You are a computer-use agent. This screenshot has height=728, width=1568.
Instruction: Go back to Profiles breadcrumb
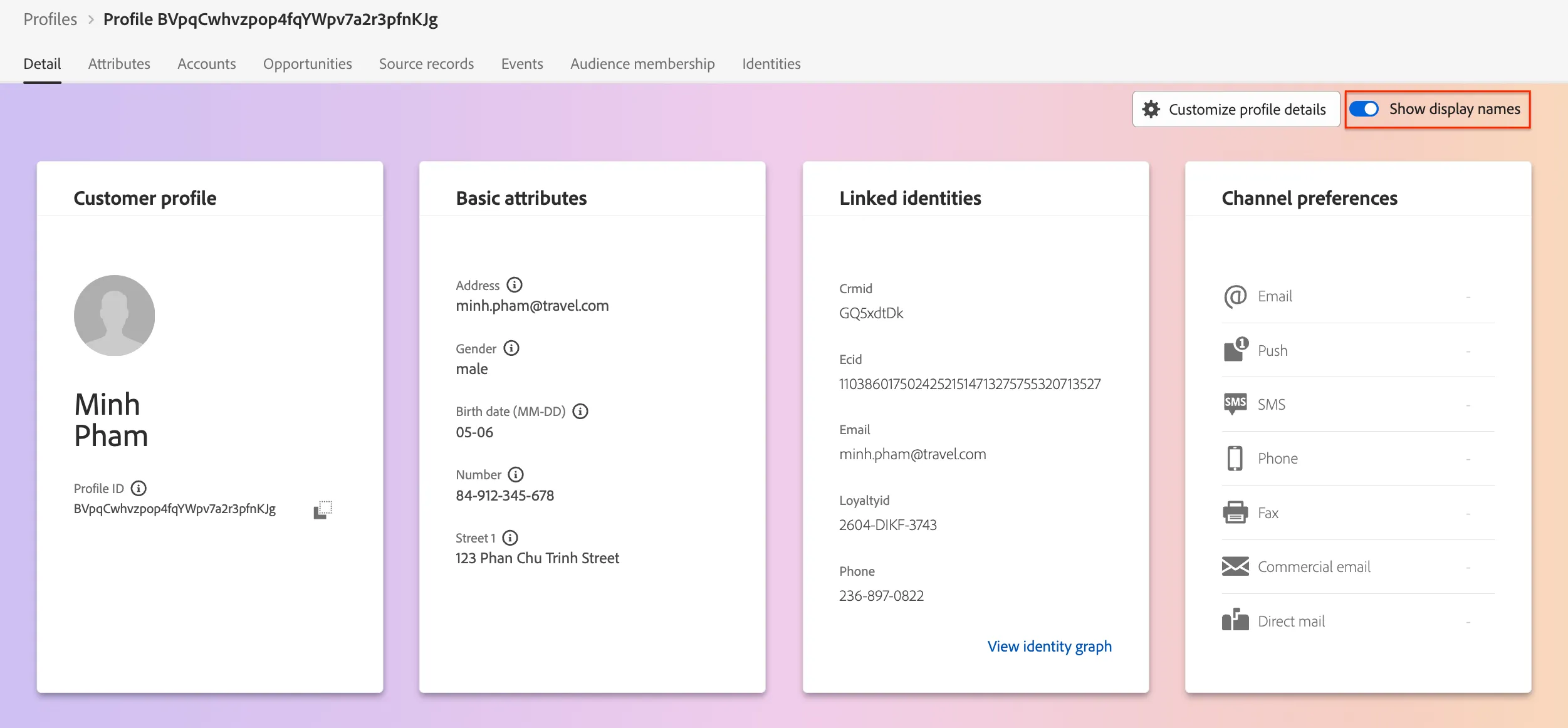coord(50,19)
